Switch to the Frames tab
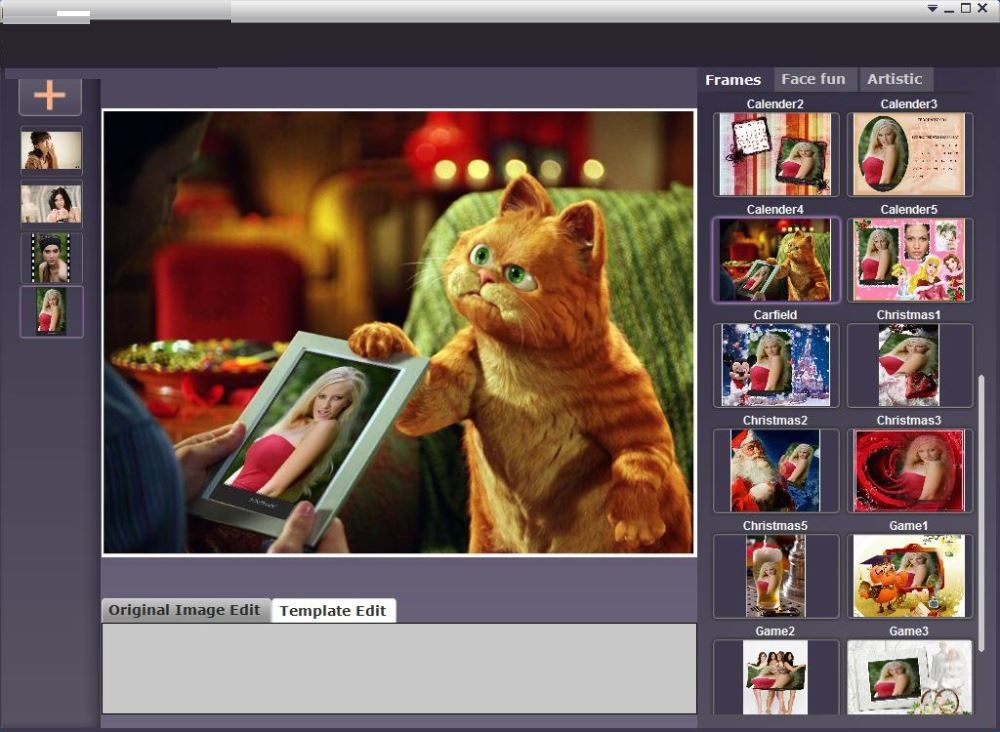Screen dimensions: 1000x732 click(733, 80)
